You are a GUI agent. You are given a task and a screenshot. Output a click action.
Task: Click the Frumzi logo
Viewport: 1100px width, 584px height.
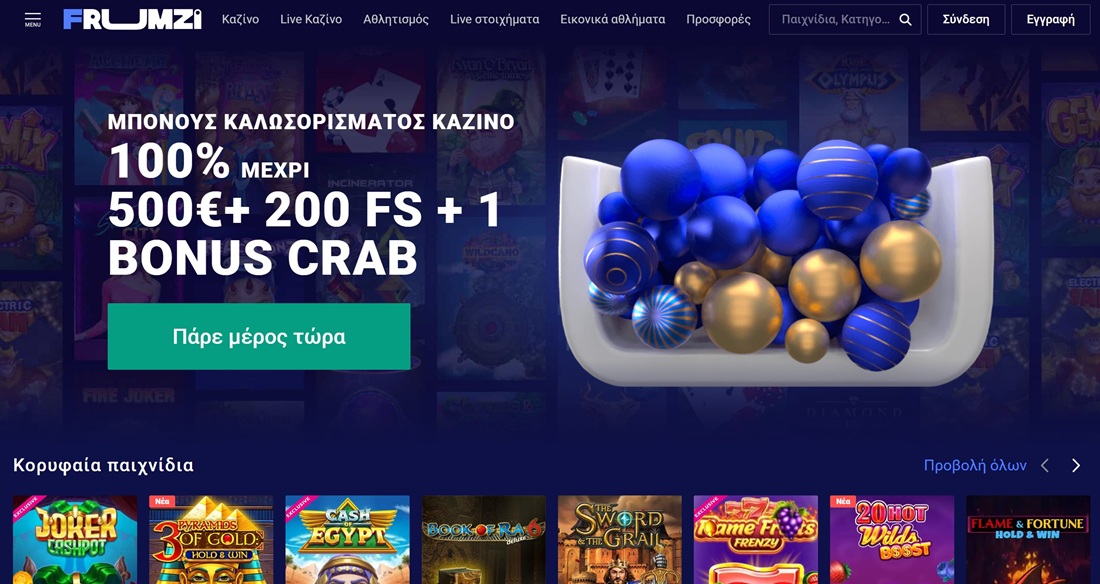coord(133,19)
